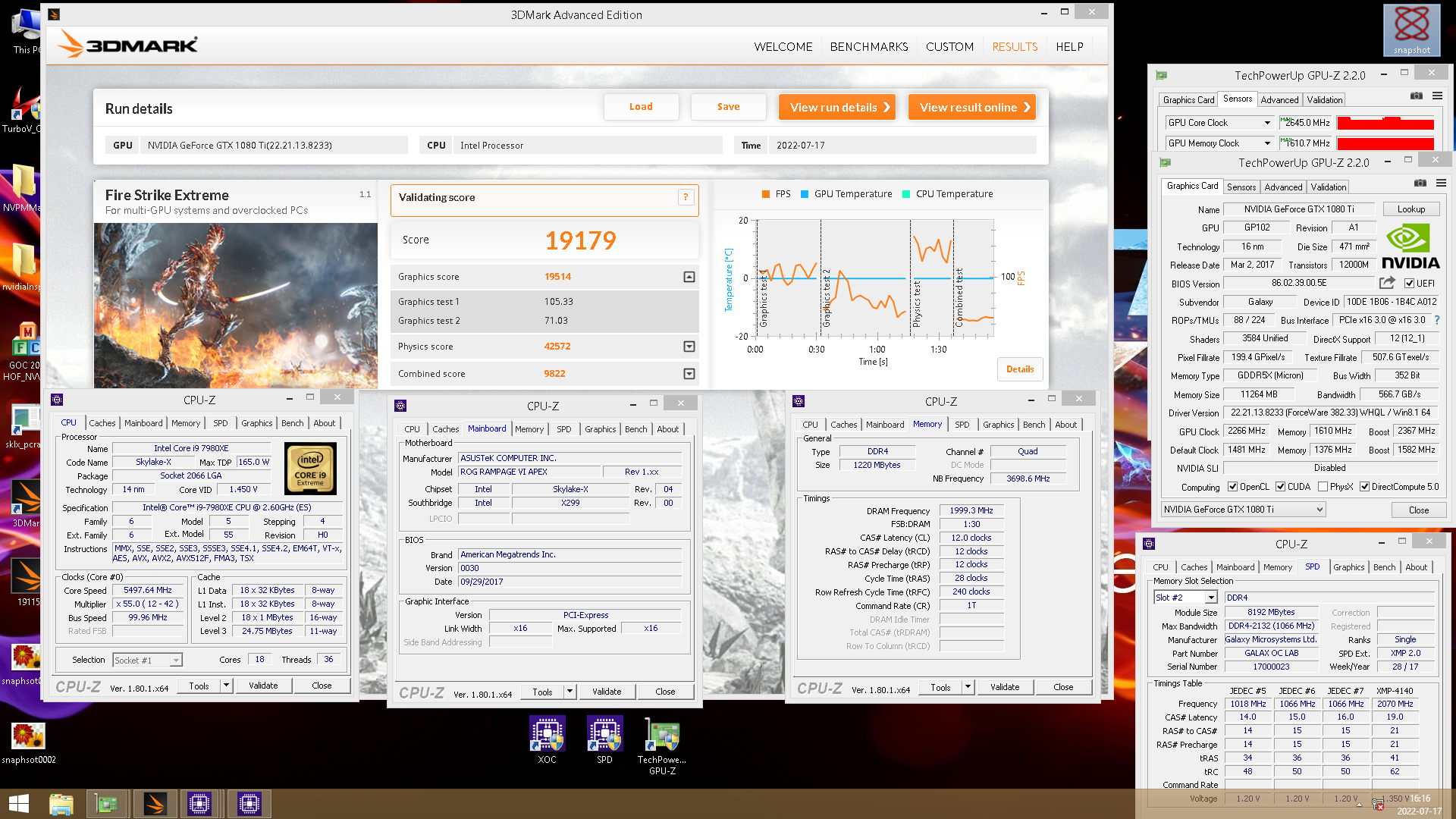Switch to GPU-Z via taskbar icon
This screenshot has height=819, width=1456.
[x=106, y=804]
